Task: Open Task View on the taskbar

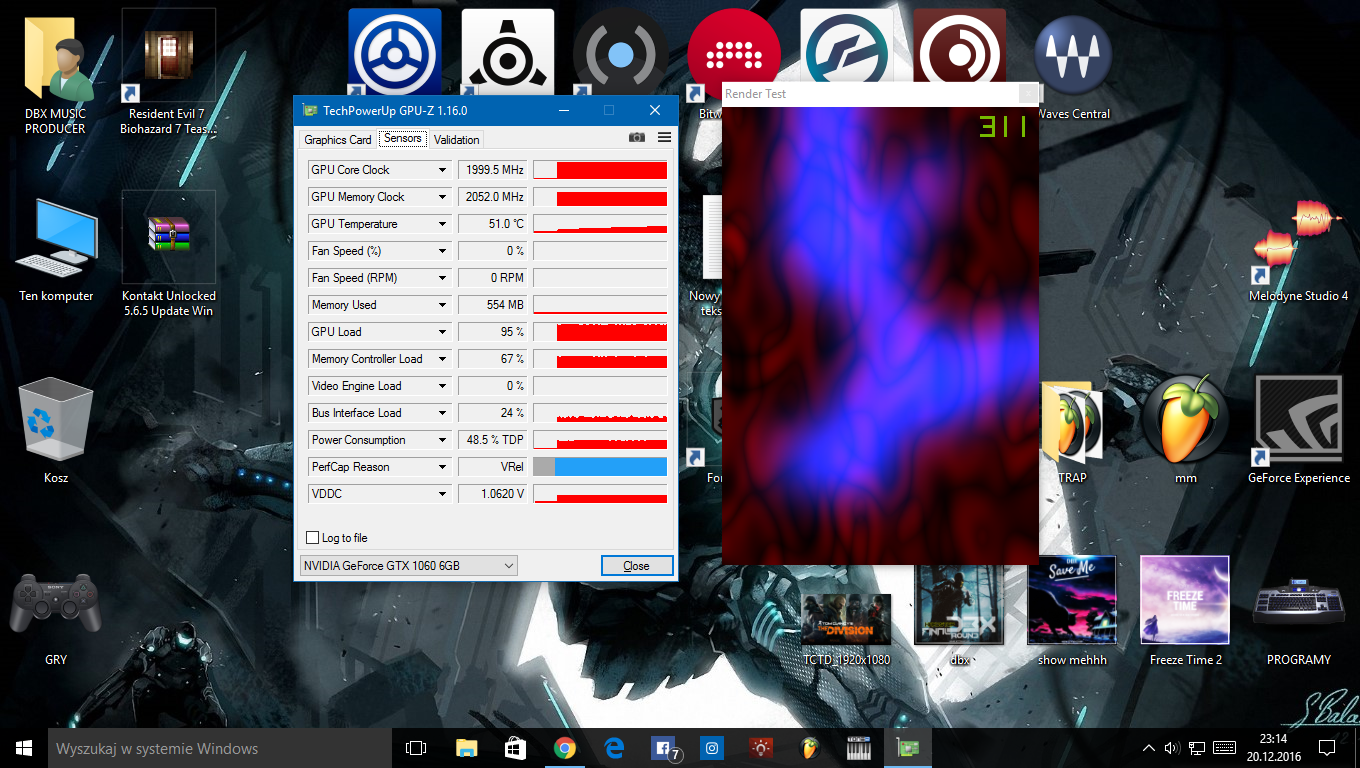Action: pos(416,748)
